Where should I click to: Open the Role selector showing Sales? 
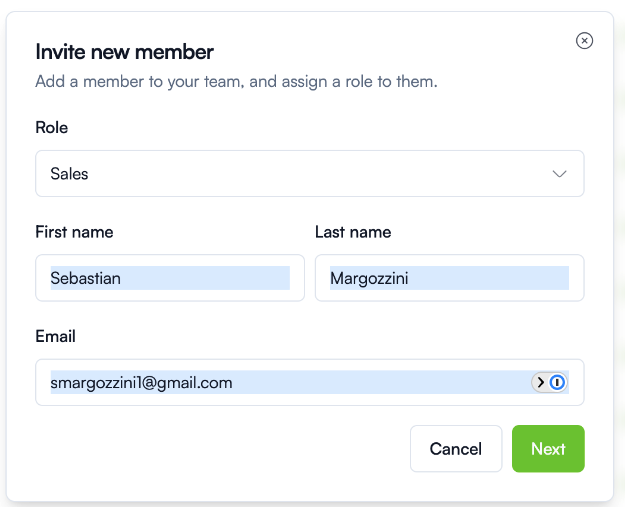click(x=300, y=174)
